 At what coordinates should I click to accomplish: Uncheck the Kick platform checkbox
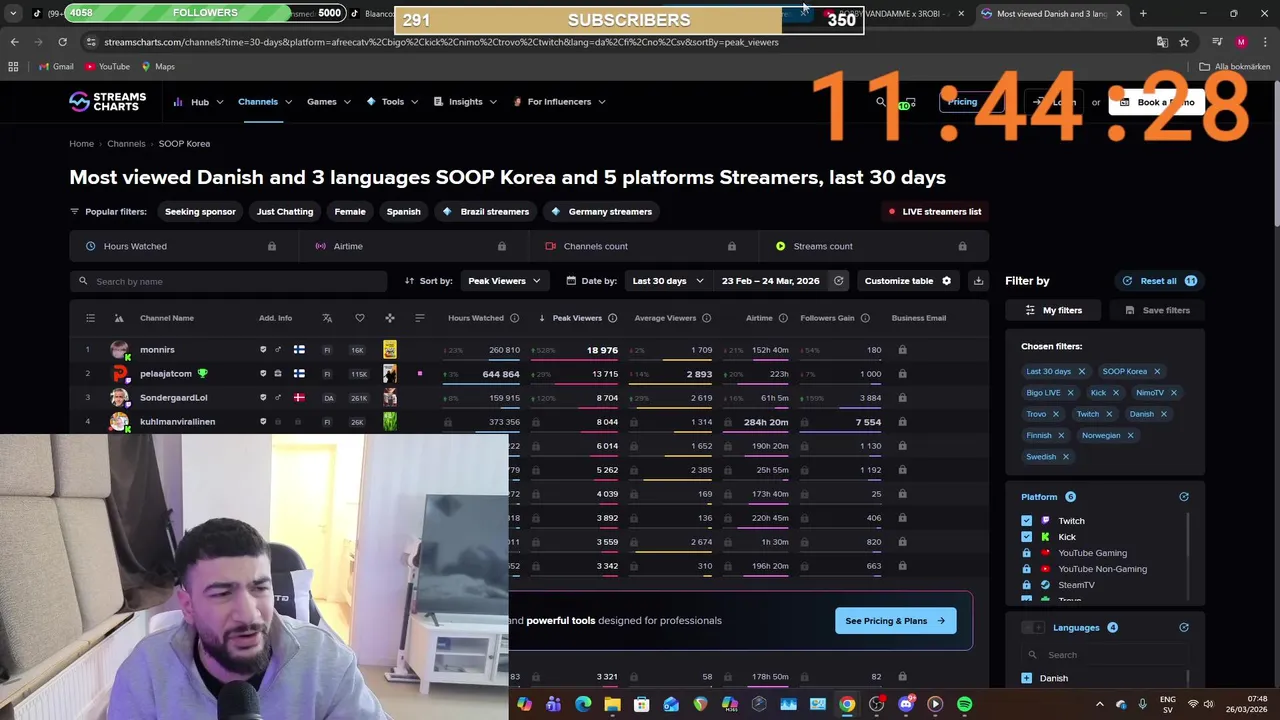1026,537
